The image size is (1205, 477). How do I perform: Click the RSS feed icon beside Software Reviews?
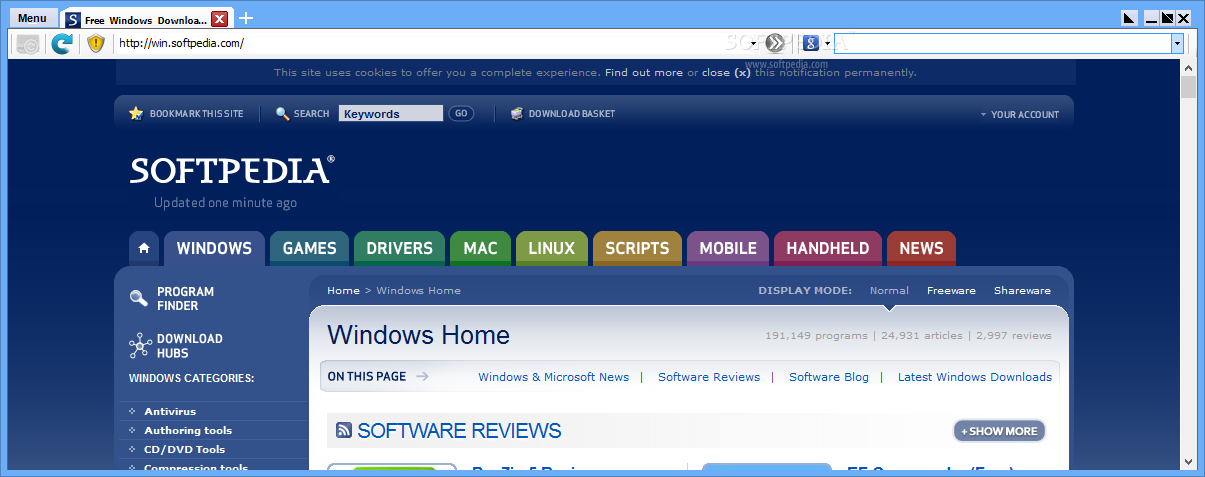click(344, 431)
